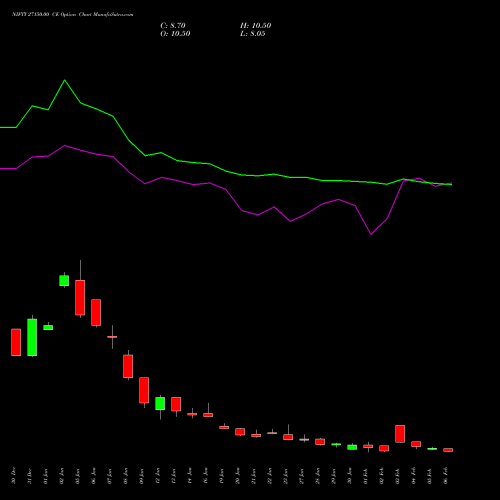Click the 30 Dec date label
500x500 pixels.
pyautogui.click(x=14, y=476)
